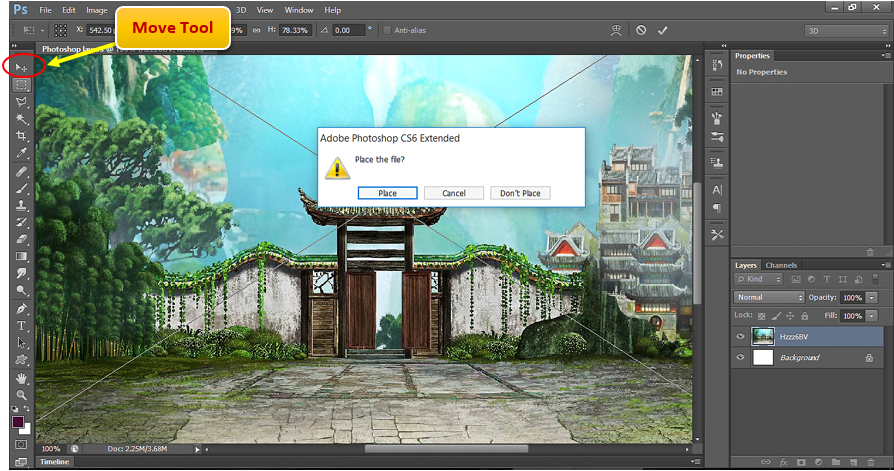
Task: Click the horizontal canvas scrollbar
Action: (x=446, y=449)
